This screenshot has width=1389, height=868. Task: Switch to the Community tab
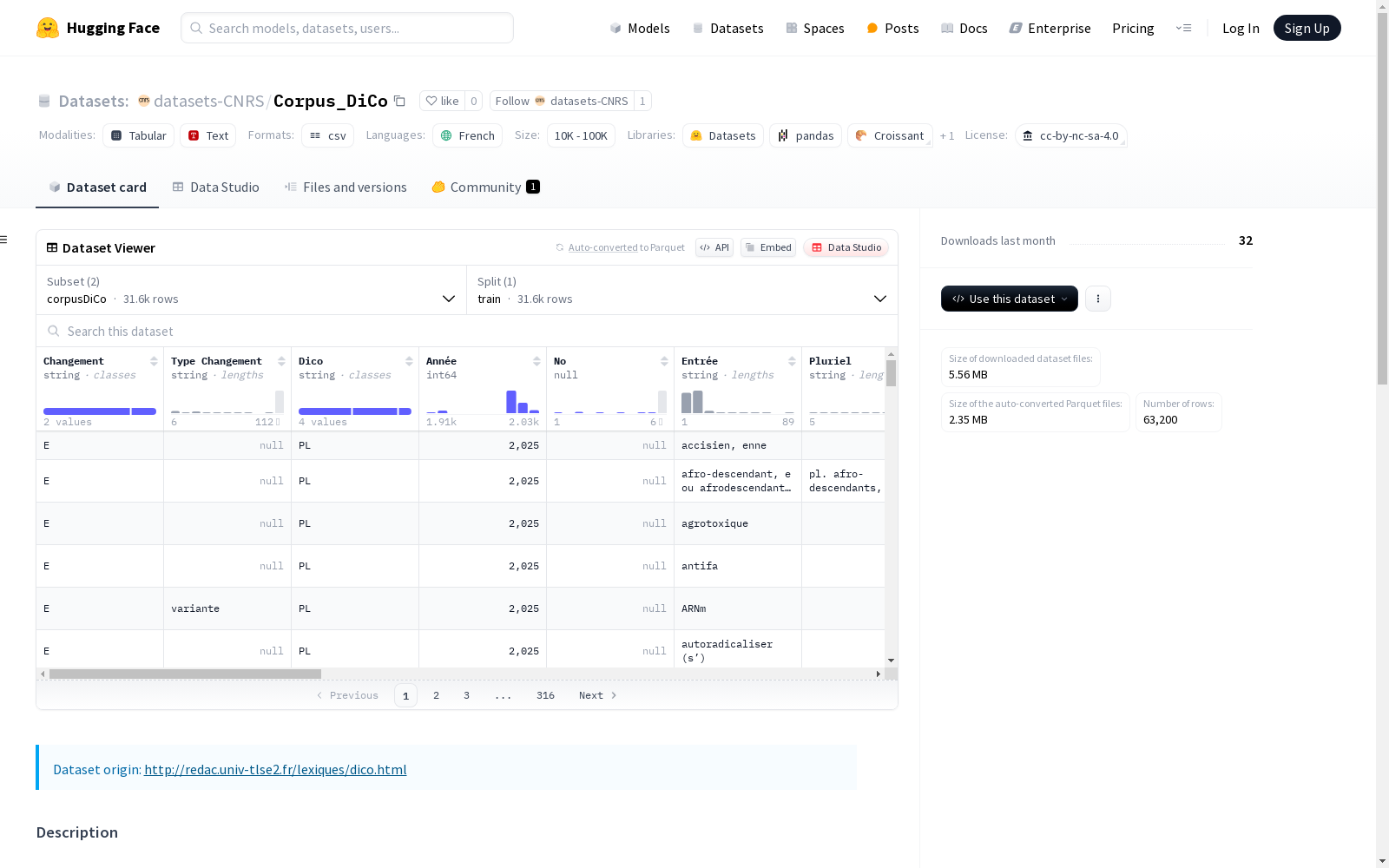click(x=485, y=187)
